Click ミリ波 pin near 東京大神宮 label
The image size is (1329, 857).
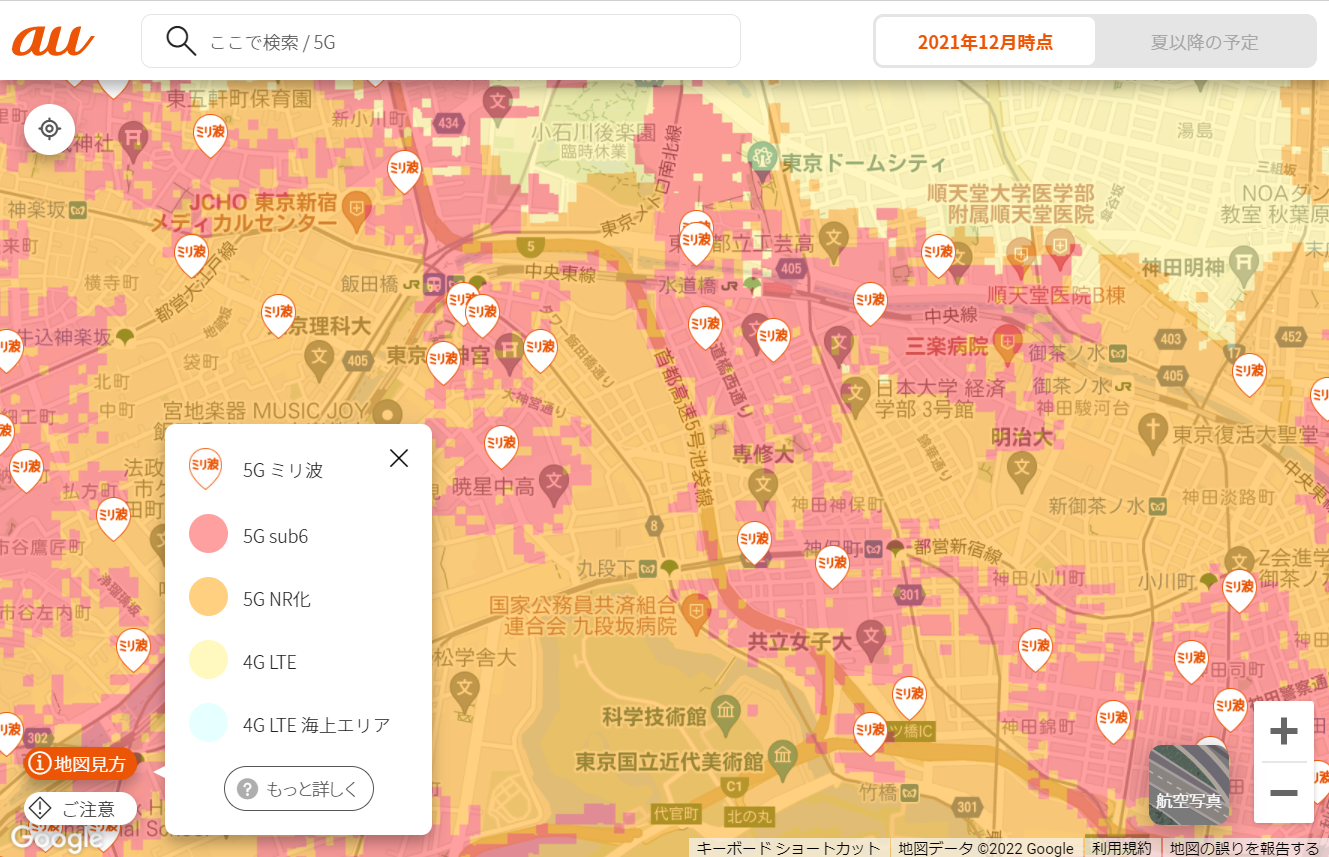point(443,361)
